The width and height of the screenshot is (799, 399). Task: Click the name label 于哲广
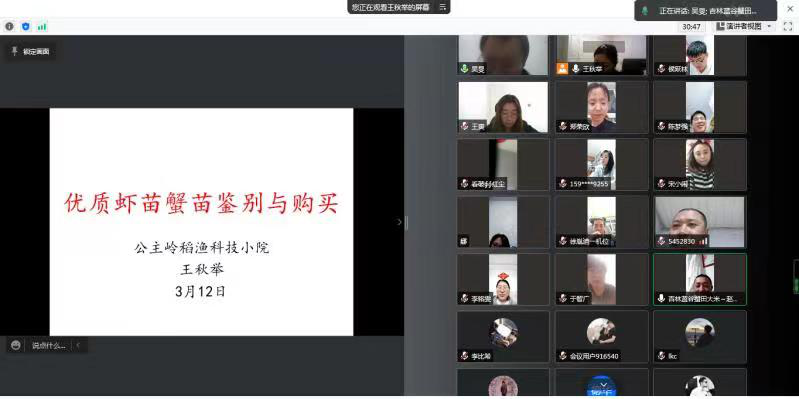tap(580, 299)
